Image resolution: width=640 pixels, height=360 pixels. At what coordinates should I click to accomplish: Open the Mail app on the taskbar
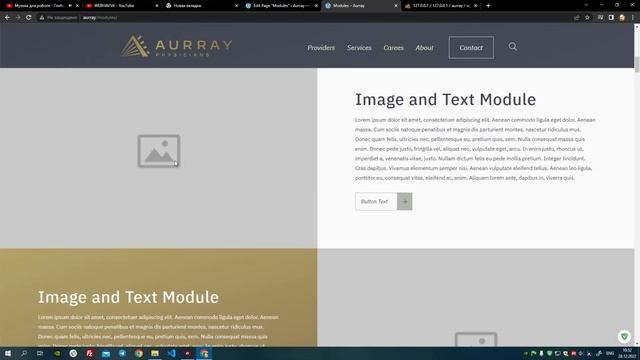point(106,353)
